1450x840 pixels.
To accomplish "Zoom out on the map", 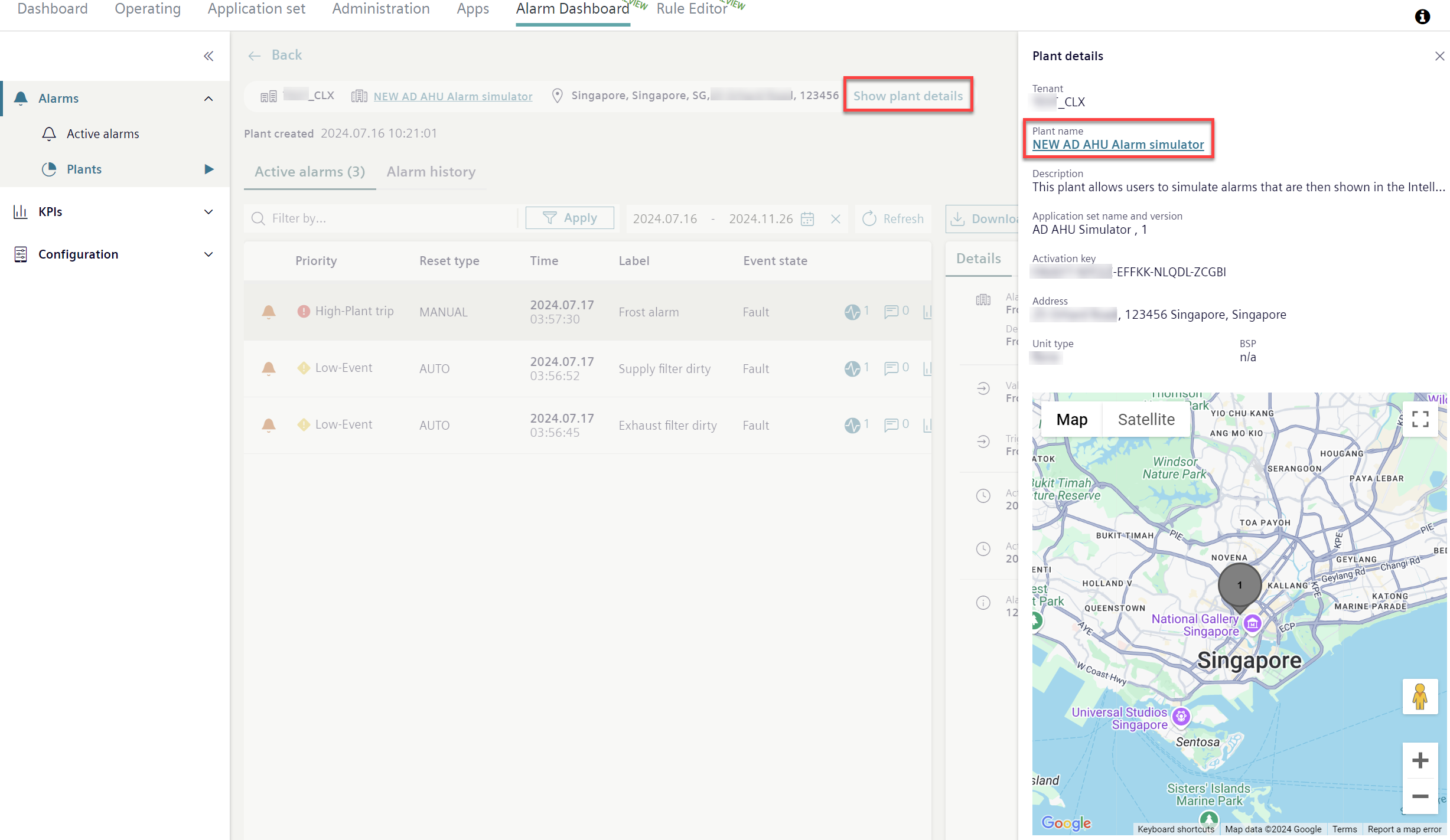I will [1420, 796].
